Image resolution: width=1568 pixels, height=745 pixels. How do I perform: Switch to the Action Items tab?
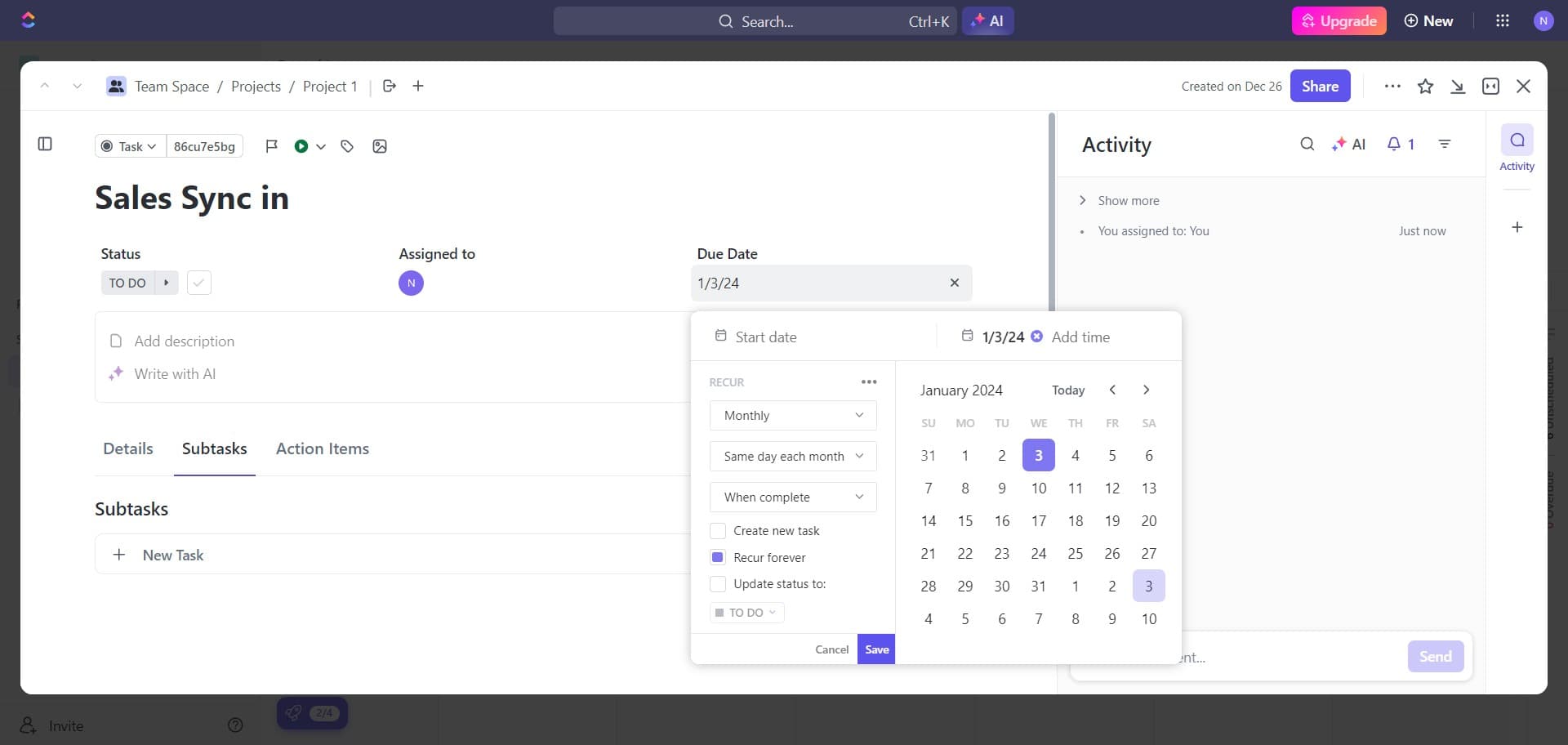(x=323, y=448)
